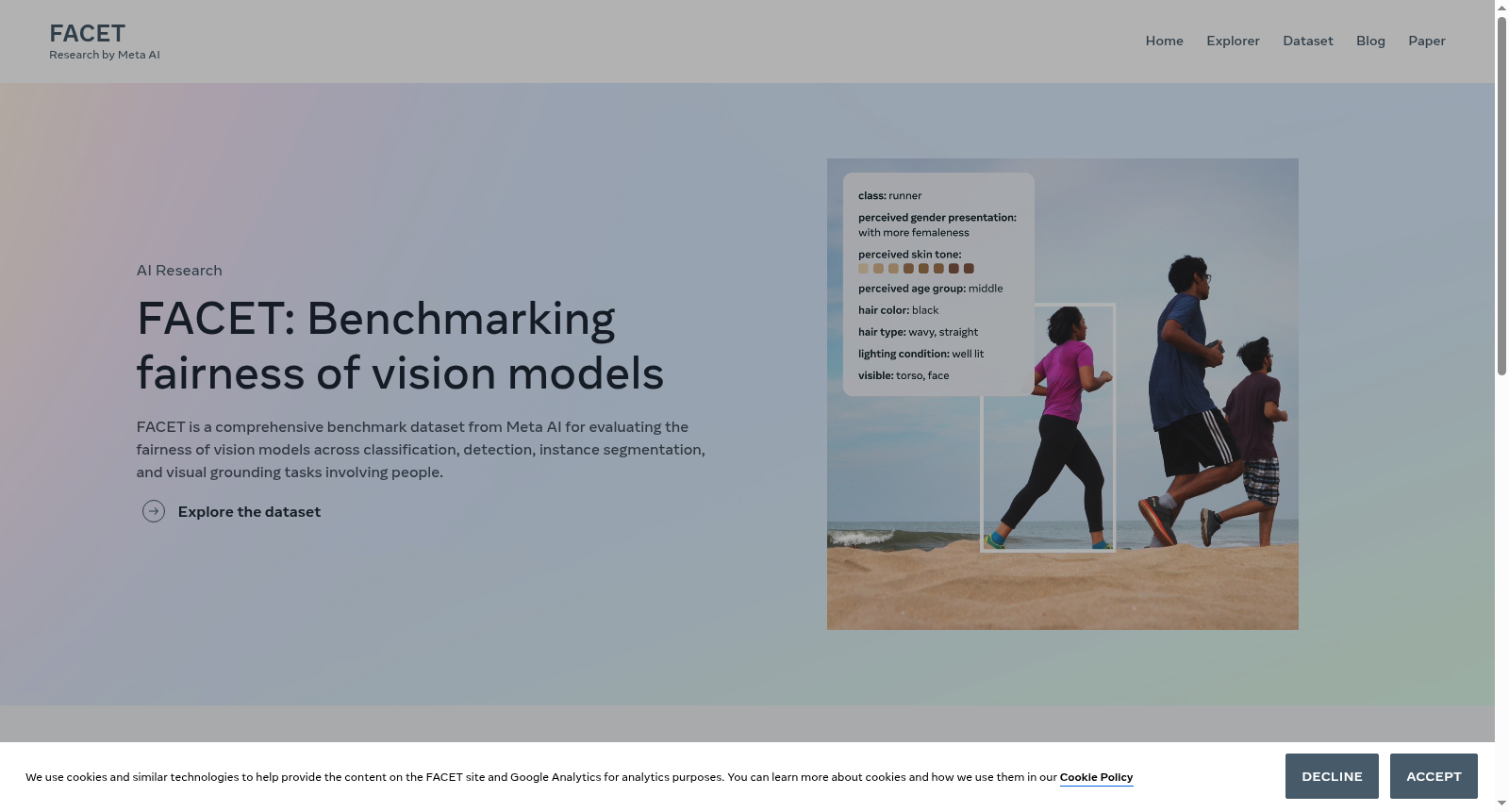
Task: Open the Explorer nav item
Action: coord(1233,41)
